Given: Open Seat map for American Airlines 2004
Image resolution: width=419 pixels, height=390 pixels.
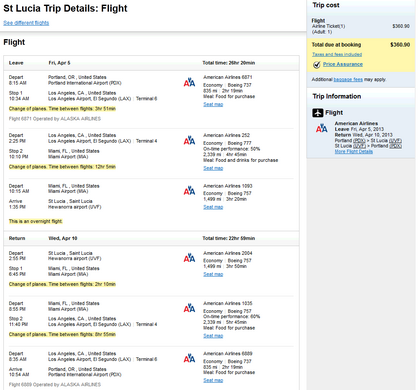Looking at the screenshot, I should point(213,274).
